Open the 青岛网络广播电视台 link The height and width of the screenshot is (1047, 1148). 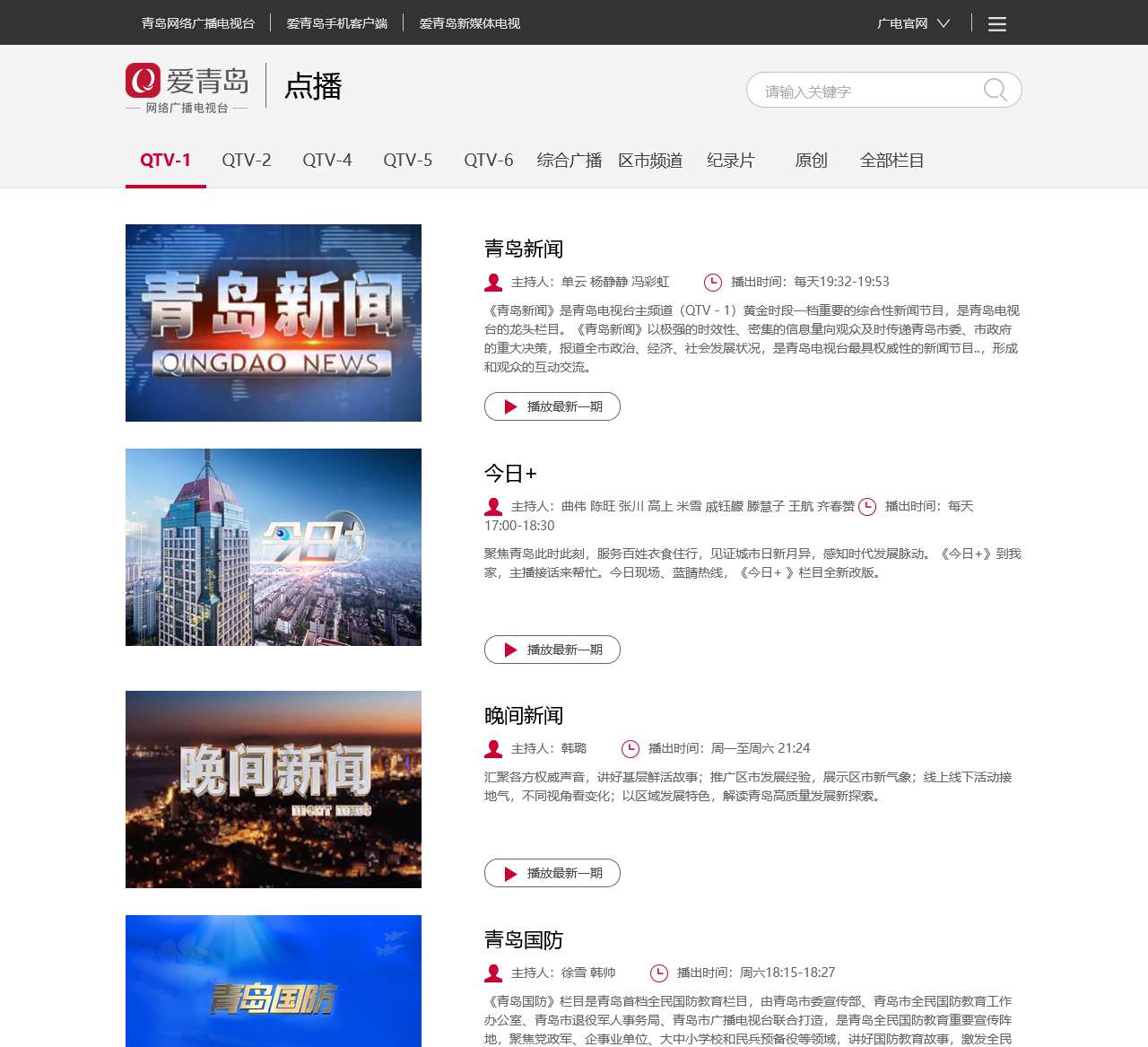point(198,23)
